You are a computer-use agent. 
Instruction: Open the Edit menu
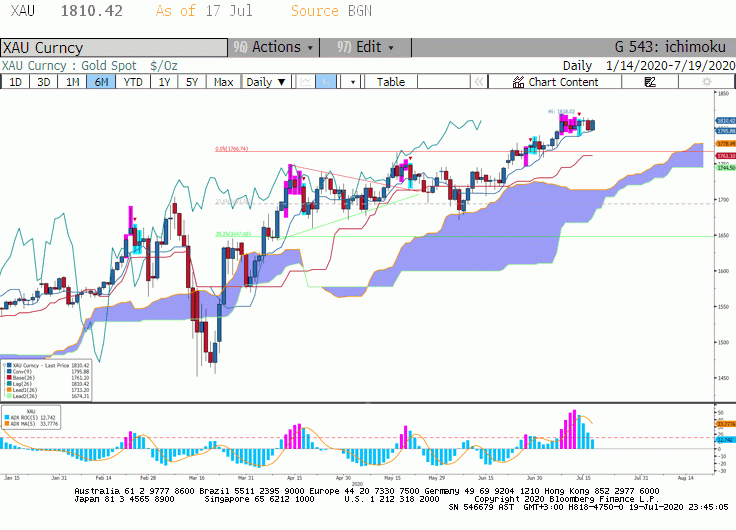click(x=366, y=47)
